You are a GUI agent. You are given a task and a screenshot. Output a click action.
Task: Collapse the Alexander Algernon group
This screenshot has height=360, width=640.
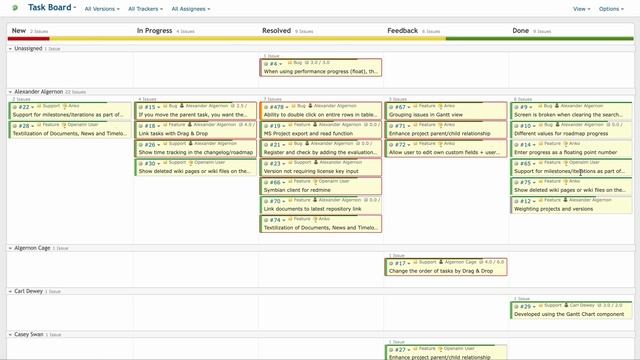(10, 92)
